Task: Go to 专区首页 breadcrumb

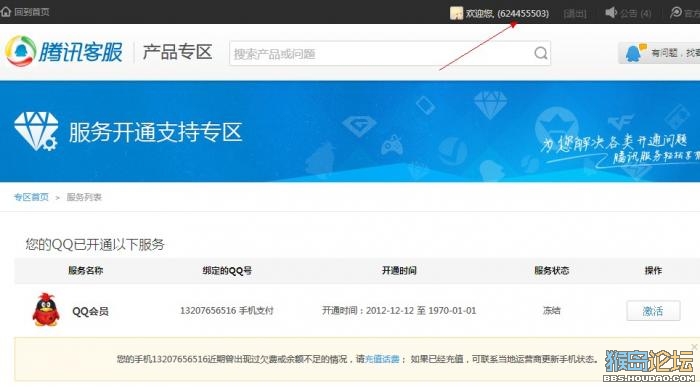Action: (31, 197)
